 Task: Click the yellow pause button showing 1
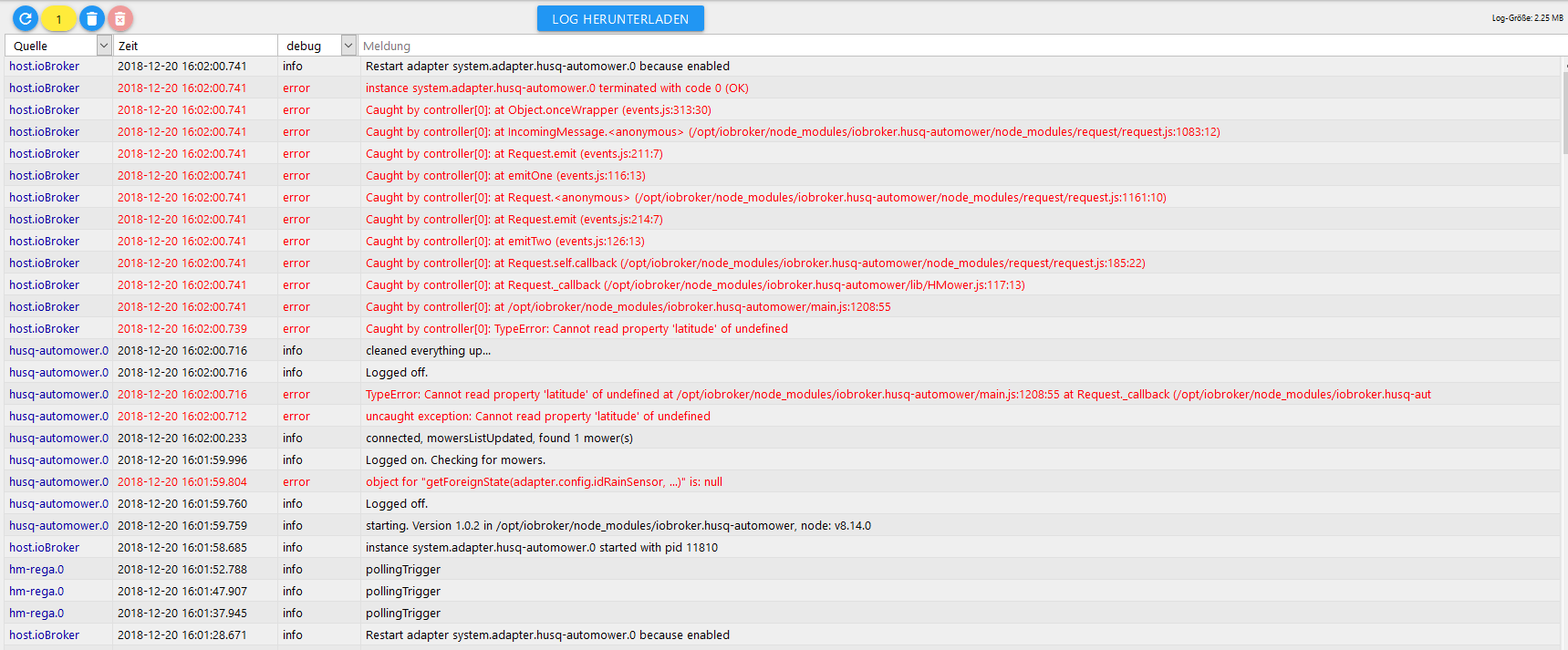[58, 18]
